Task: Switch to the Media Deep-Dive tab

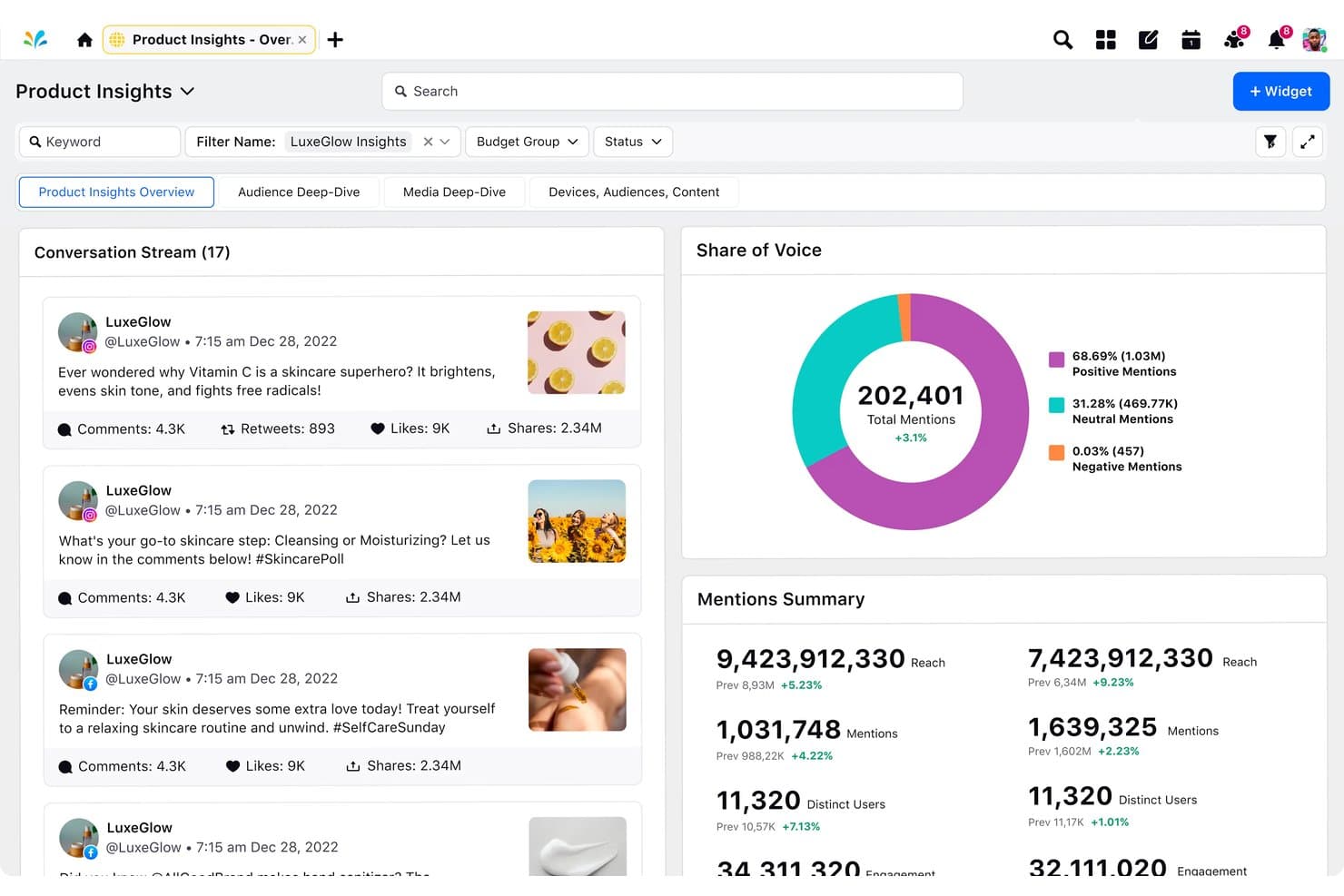Action: 454,192
